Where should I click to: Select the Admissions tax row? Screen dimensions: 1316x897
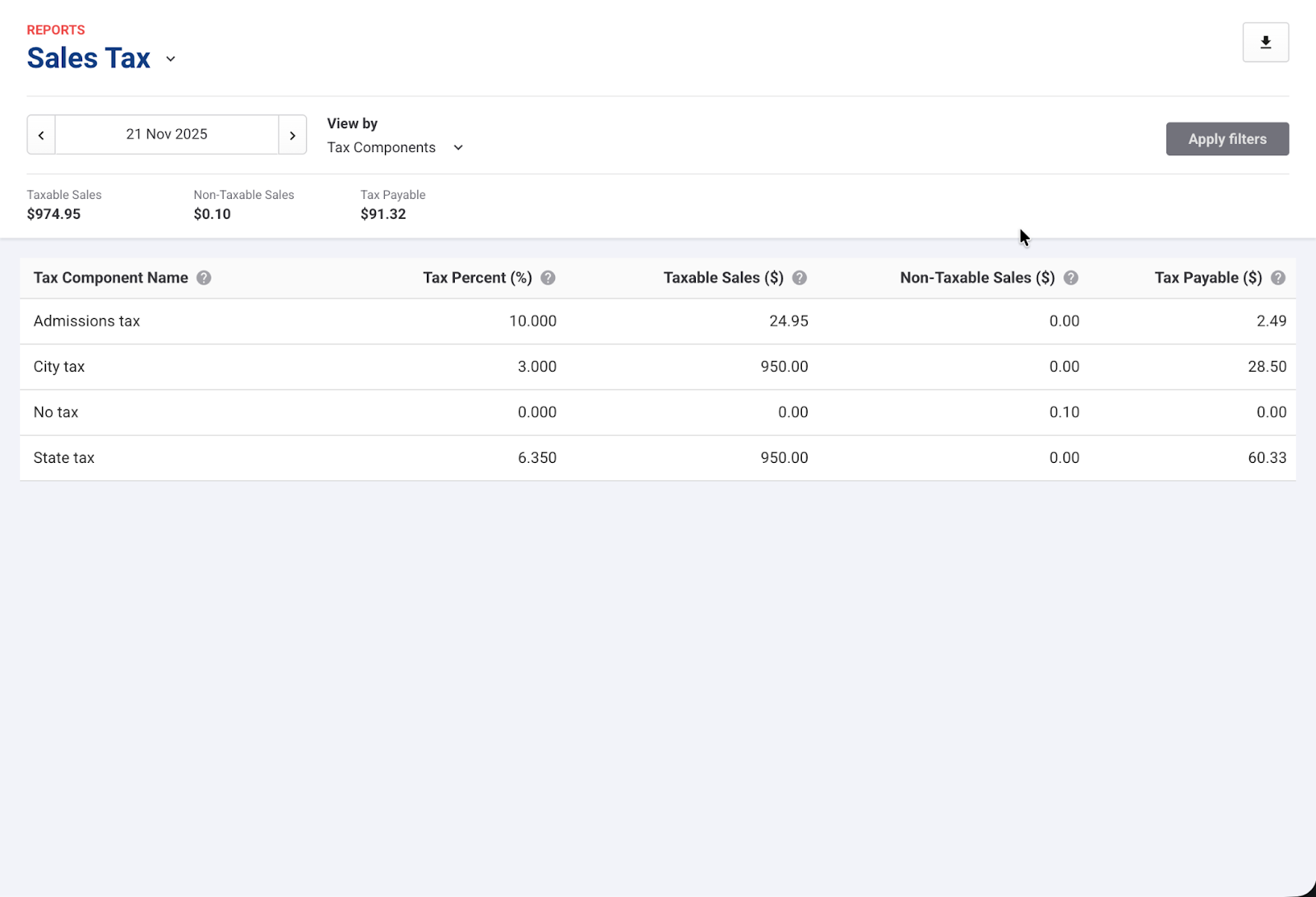tap(86, 321)
